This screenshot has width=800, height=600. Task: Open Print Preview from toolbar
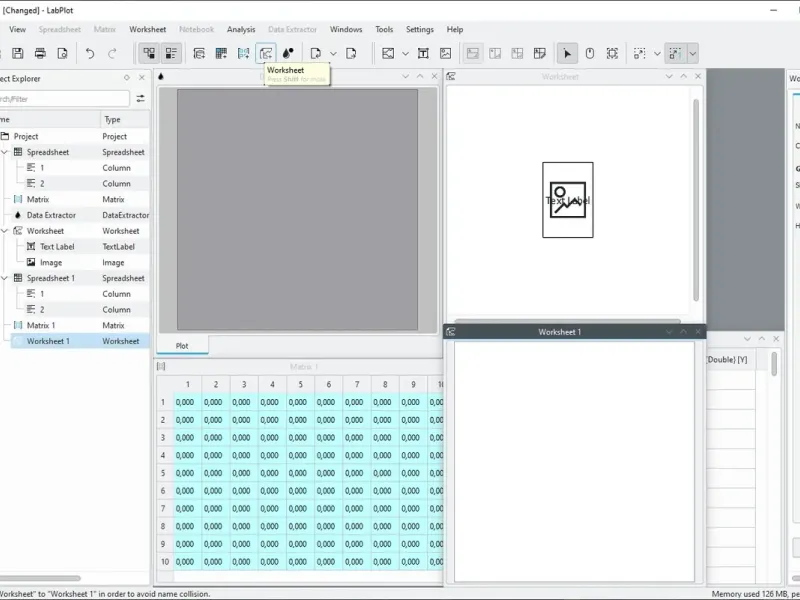tap(62, 54)
